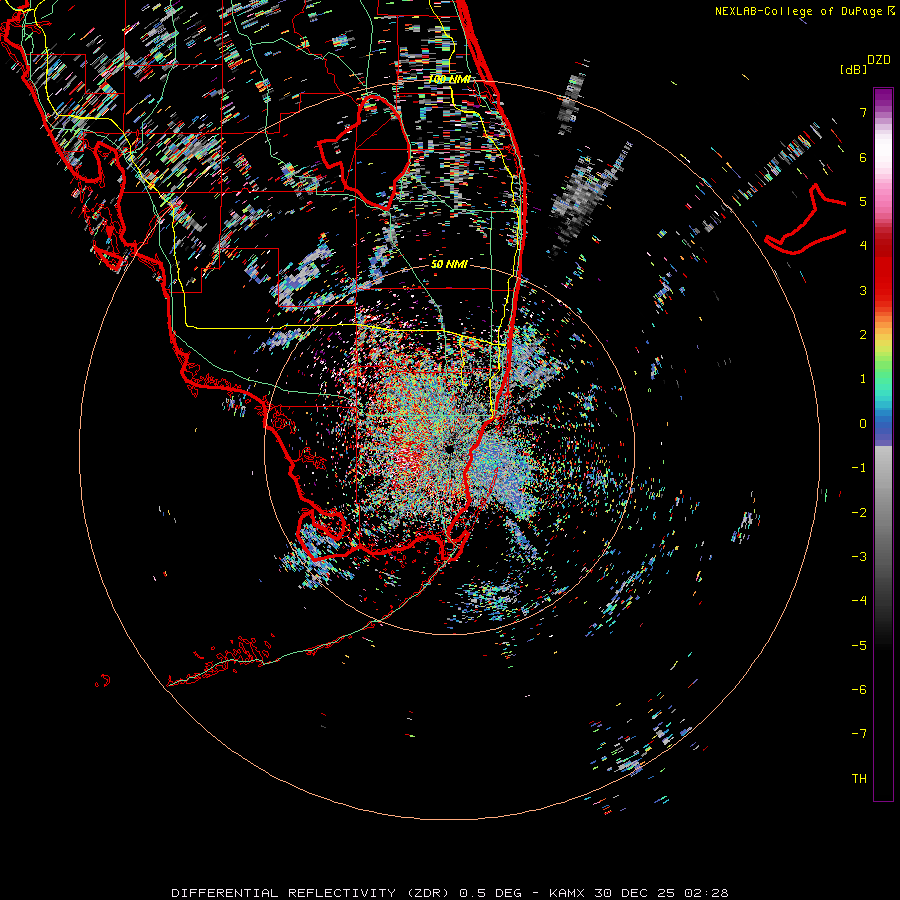
Task: Click the 7 dB tick label on colorbar
Action: pos(863,112)
